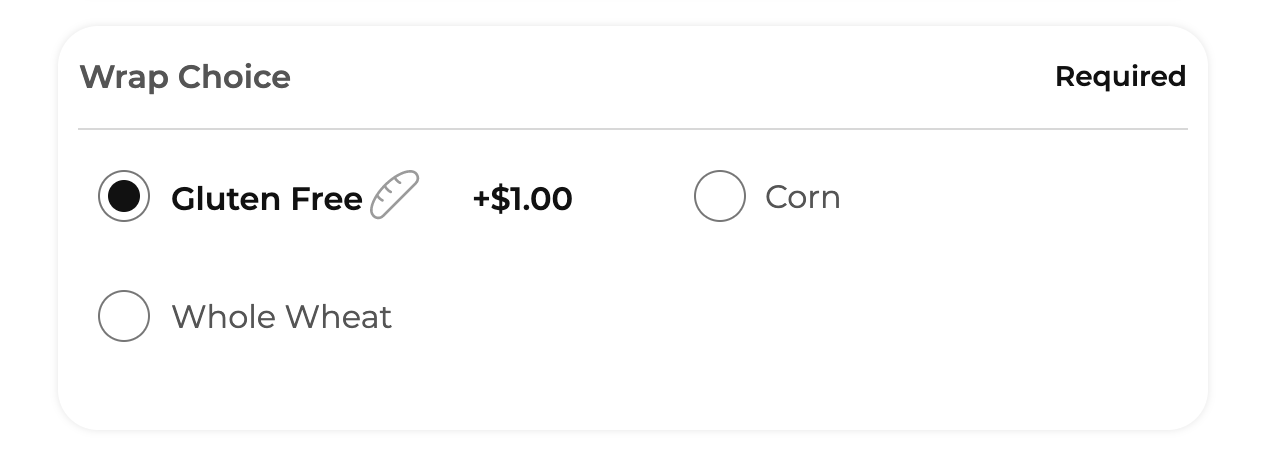
Task: Click the Required text in the header
Action: pyautogui.click(x=1120, y=76)
